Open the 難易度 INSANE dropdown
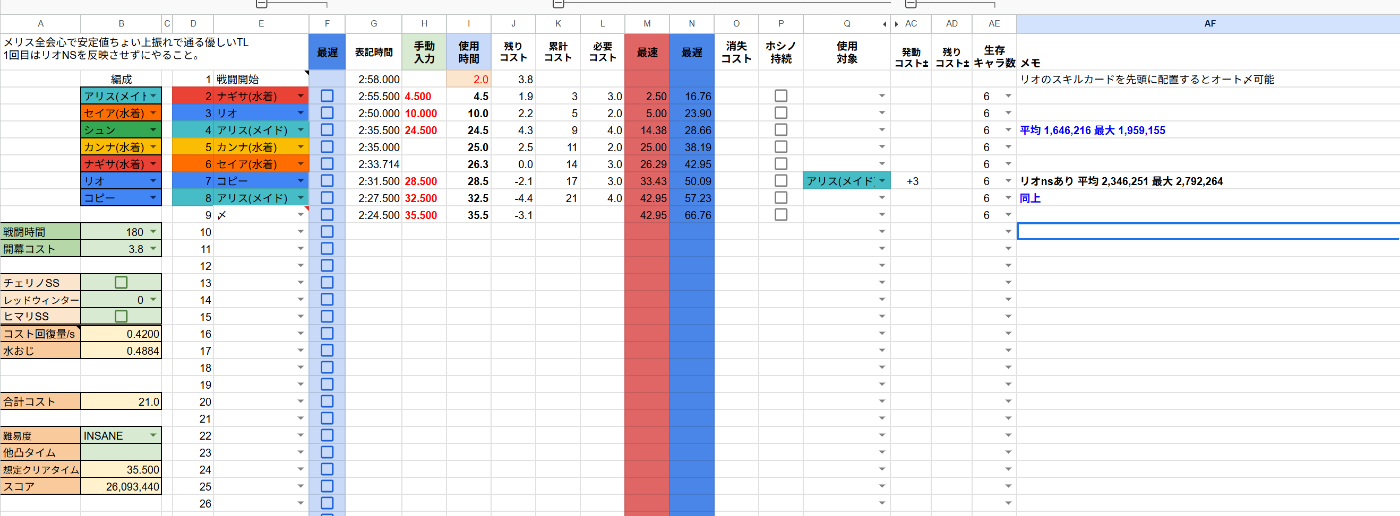1400x516 pixels. (x=152, y=436)
